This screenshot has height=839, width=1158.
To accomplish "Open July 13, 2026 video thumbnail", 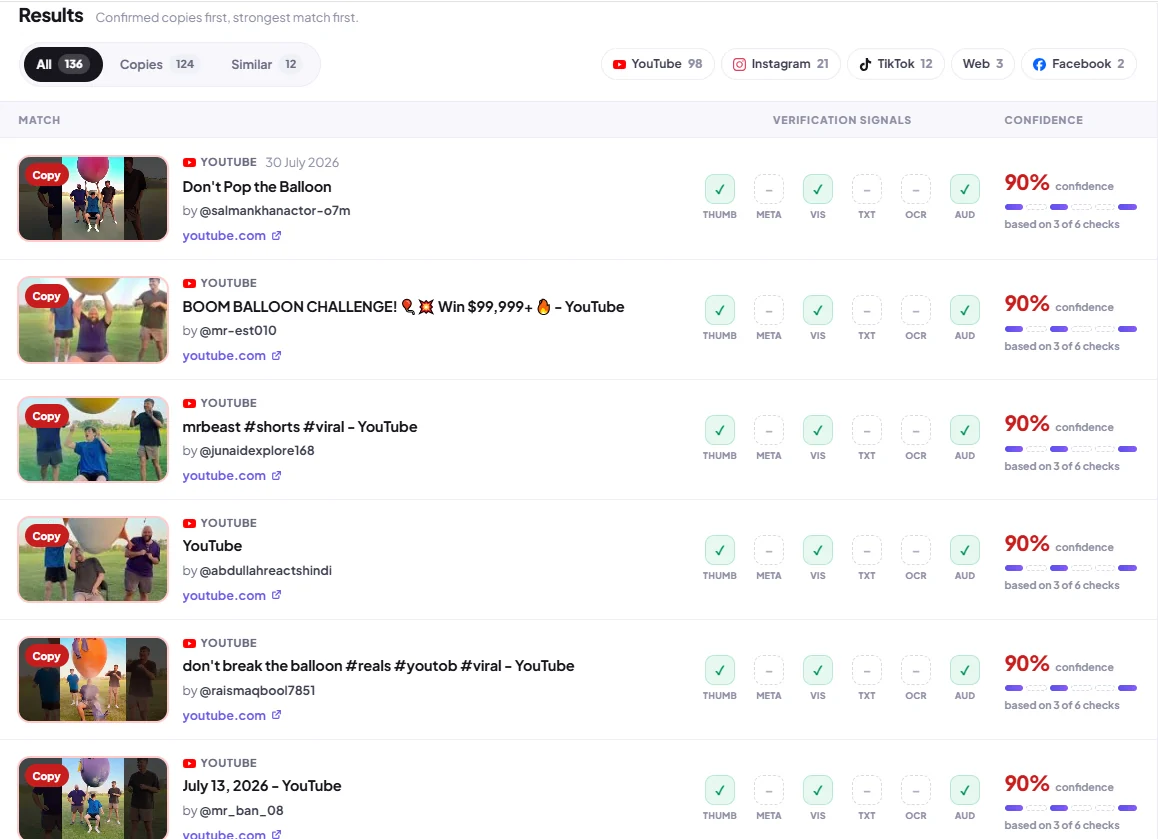I will coord(93,798).
